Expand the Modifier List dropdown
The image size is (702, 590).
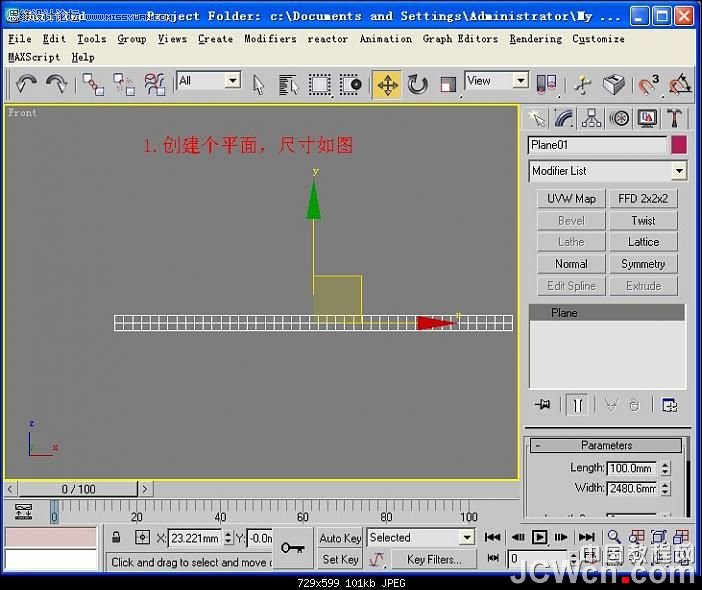[608, 171]
